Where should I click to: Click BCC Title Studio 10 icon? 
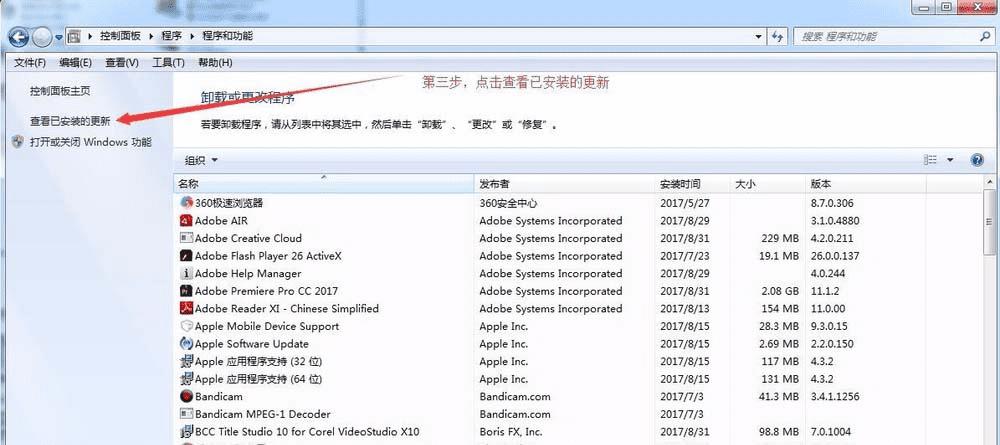pos(186,432)
